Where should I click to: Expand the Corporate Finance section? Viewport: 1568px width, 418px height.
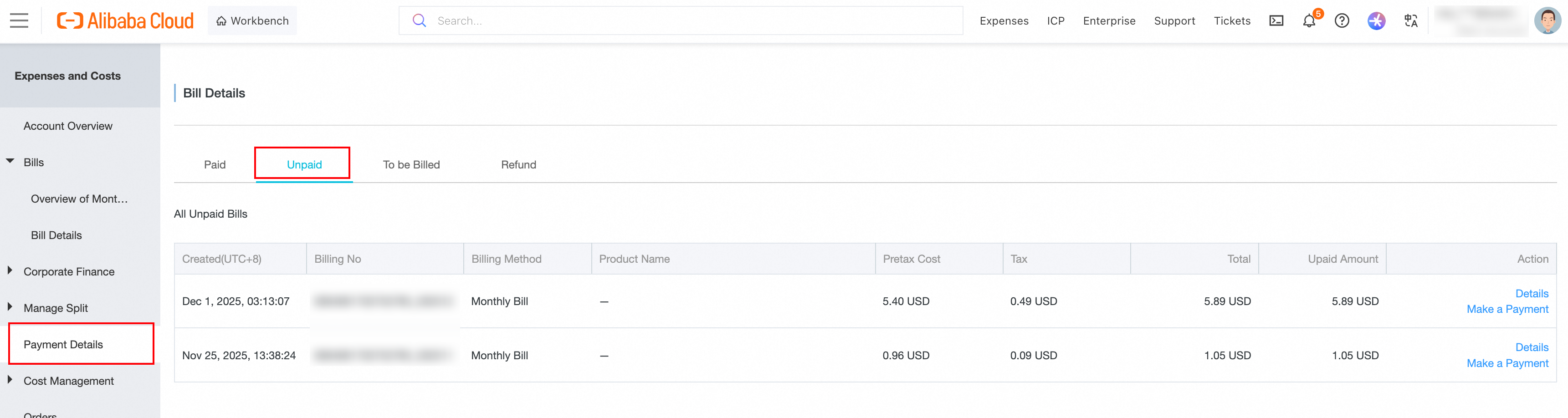pyautogui.click(x=10, y=271)
